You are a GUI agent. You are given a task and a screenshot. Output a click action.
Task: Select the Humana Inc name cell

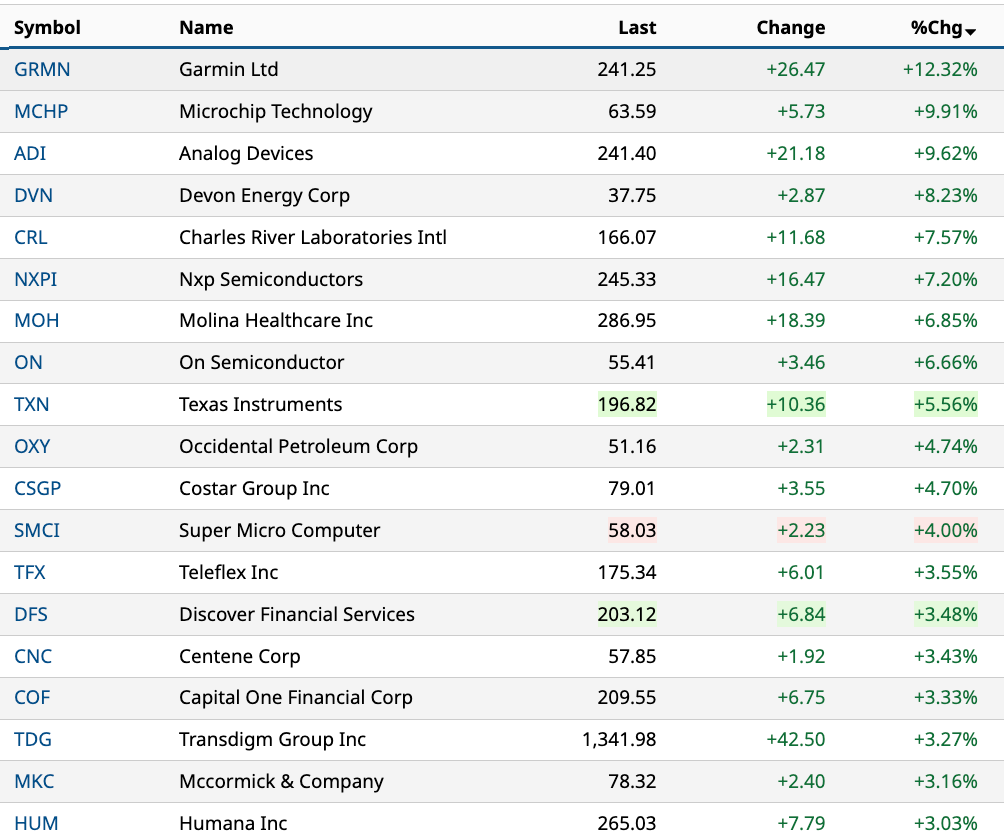(x=233, y=823)
